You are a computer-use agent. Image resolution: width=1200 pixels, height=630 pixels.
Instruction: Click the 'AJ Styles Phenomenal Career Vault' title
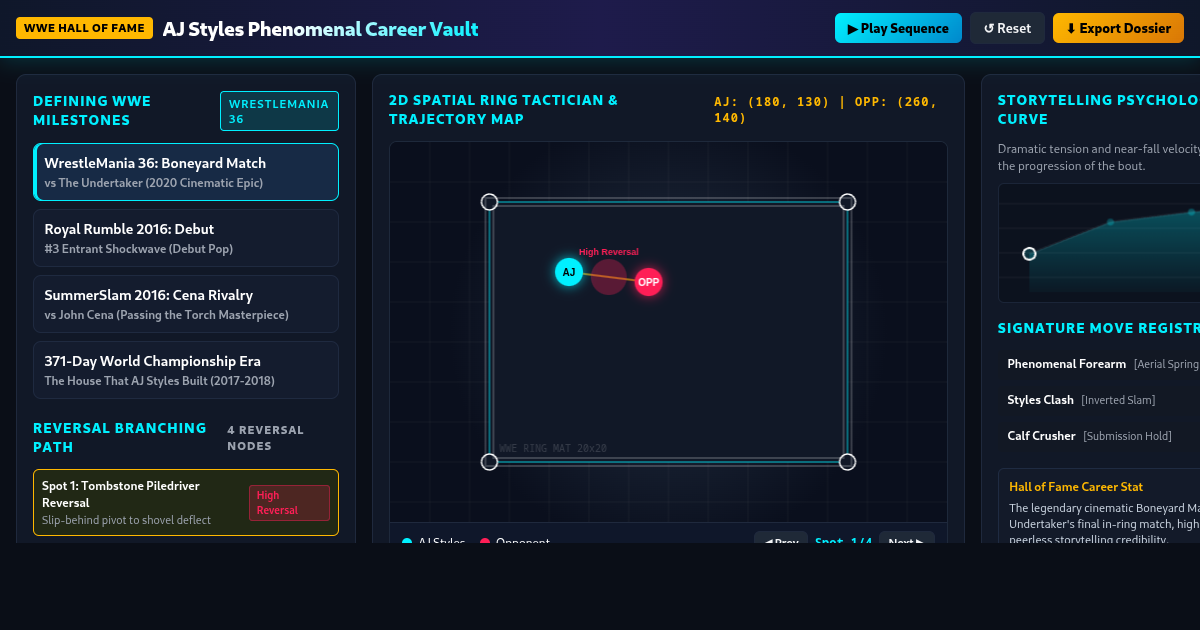pos(320,29)
